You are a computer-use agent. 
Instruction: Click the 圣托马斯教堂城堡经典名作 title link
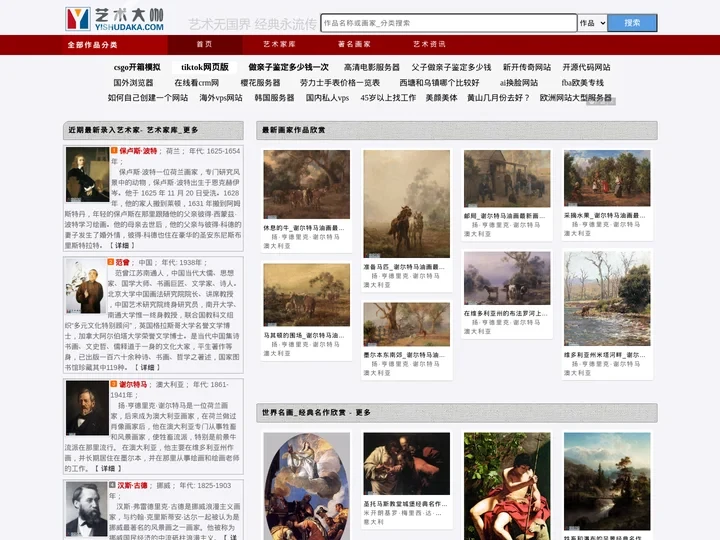405,504
